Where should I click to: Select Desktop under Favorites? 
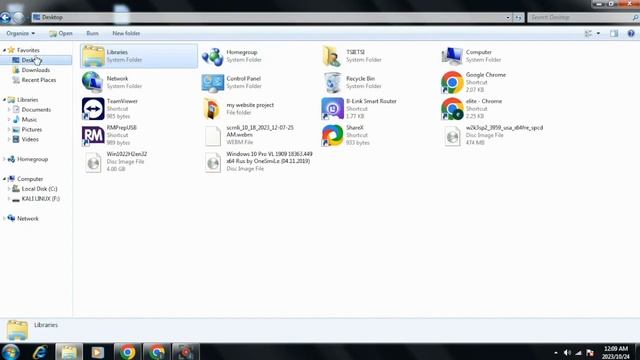tap(36, 60)
